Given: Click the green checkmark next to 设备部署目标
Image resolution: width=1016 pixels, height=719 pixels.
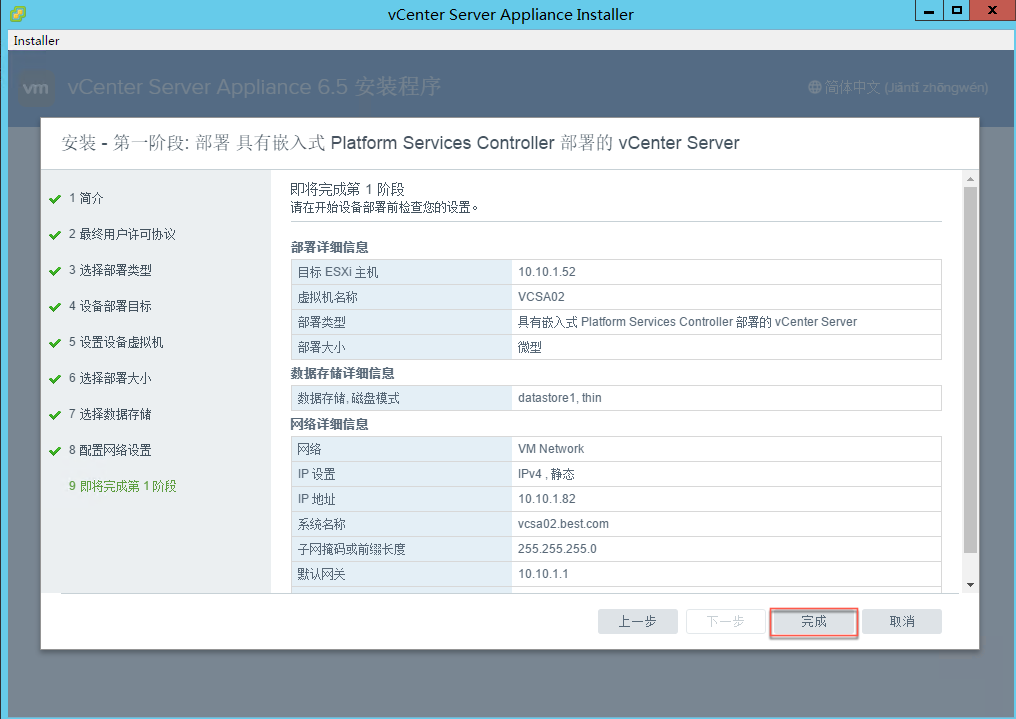Looking at the screenshot, I should point(55,307).
